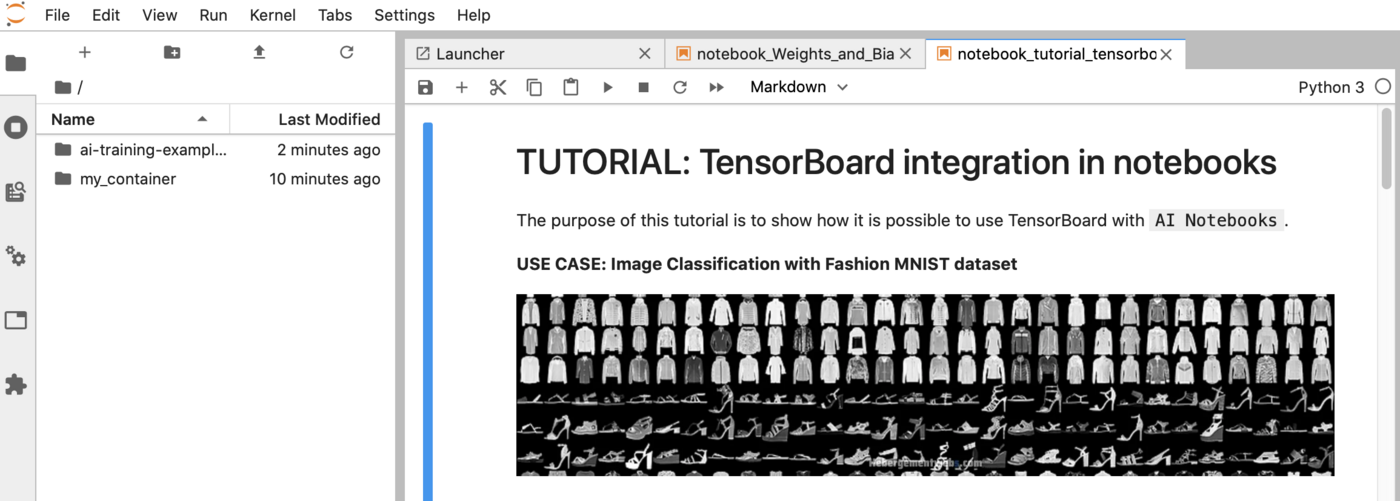Open the Kernel menu

[272, 15]
